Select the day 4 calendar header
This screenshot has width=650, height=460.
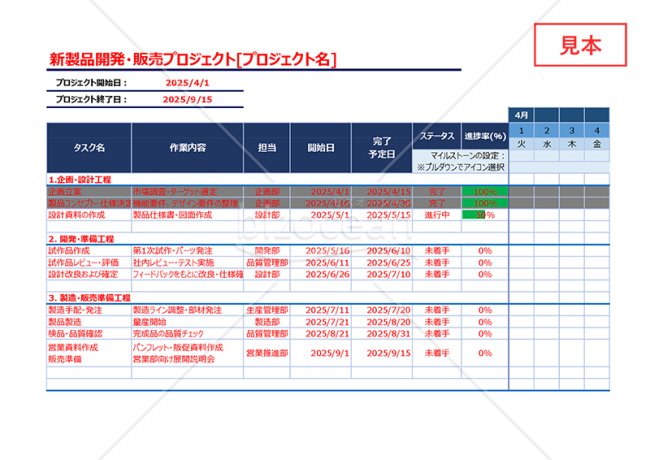(x=597, y=131)
